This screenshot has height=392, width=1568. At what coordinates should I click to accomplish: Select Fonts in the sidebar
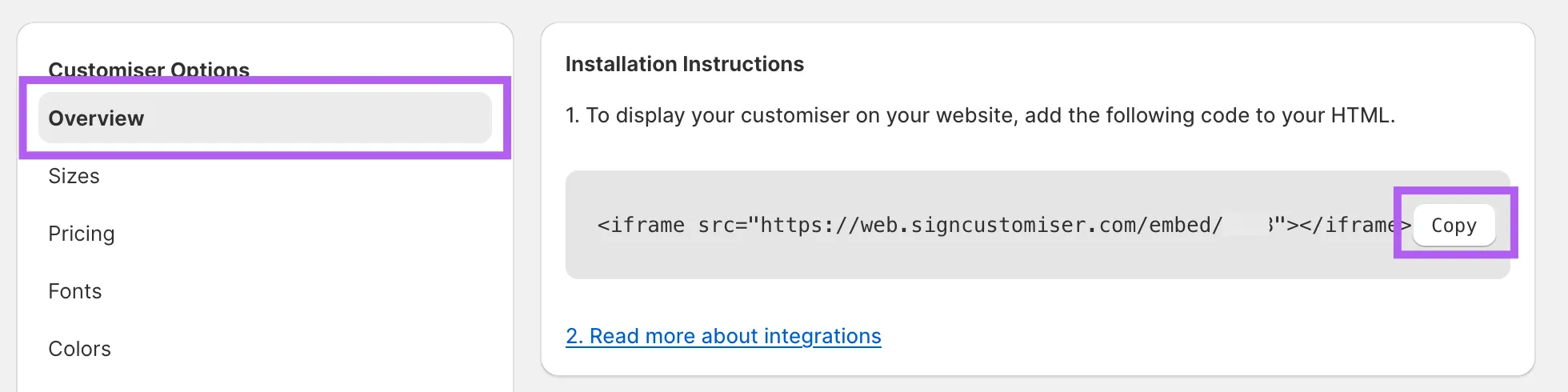point(75,291)
